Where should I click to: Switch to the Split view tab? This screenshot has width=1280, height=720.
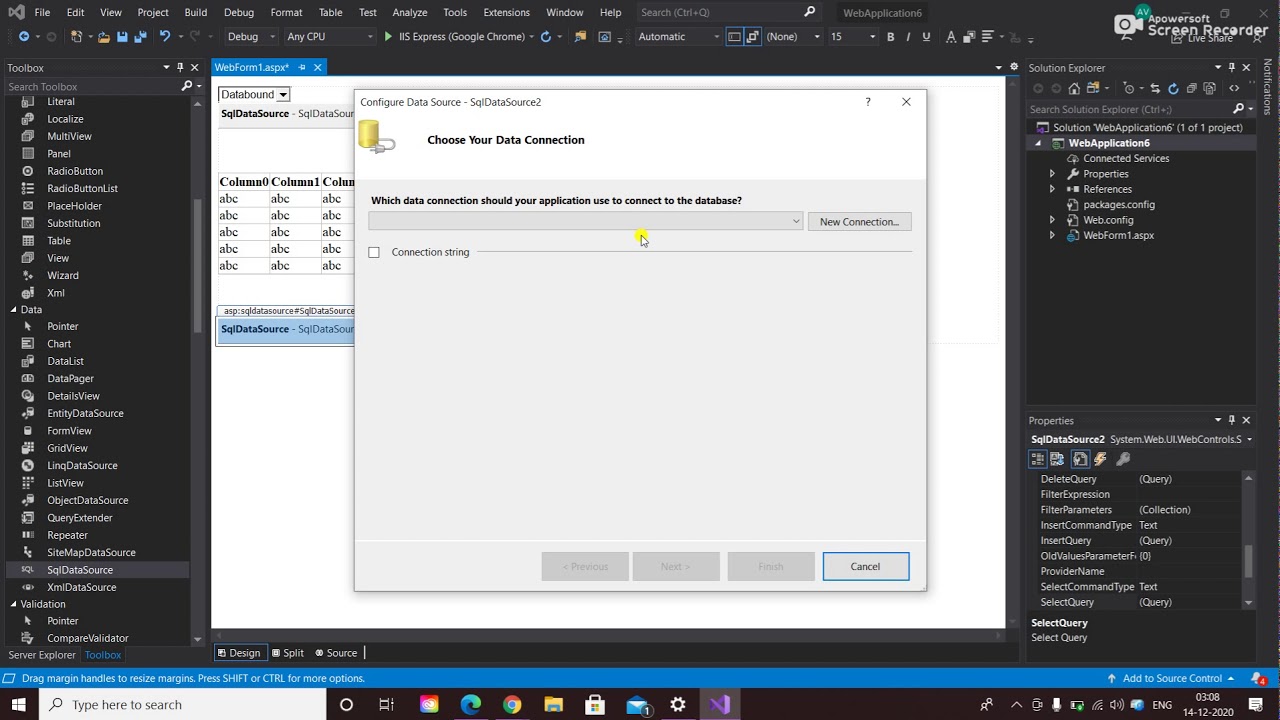point(288,653)
